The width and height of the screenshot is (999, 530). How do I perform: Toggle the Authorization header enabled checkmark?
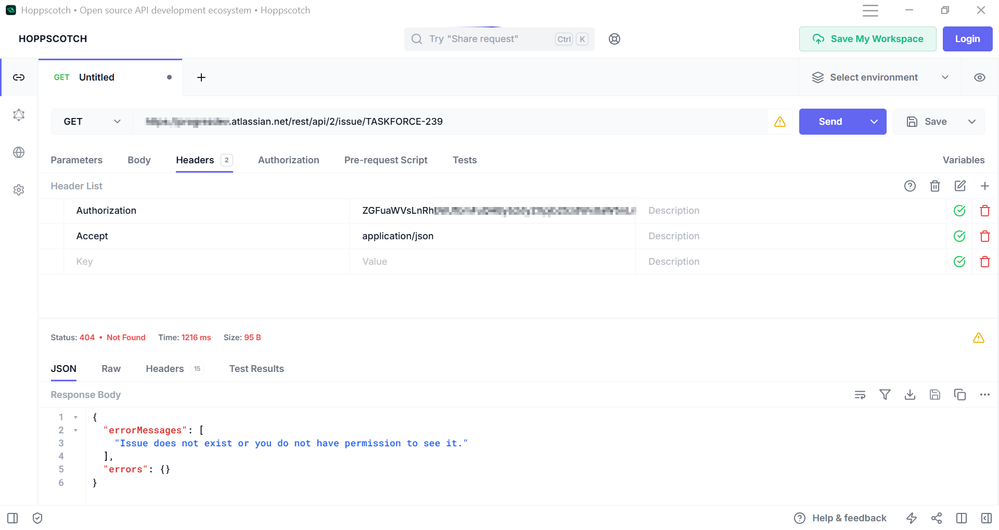[959, 211]
